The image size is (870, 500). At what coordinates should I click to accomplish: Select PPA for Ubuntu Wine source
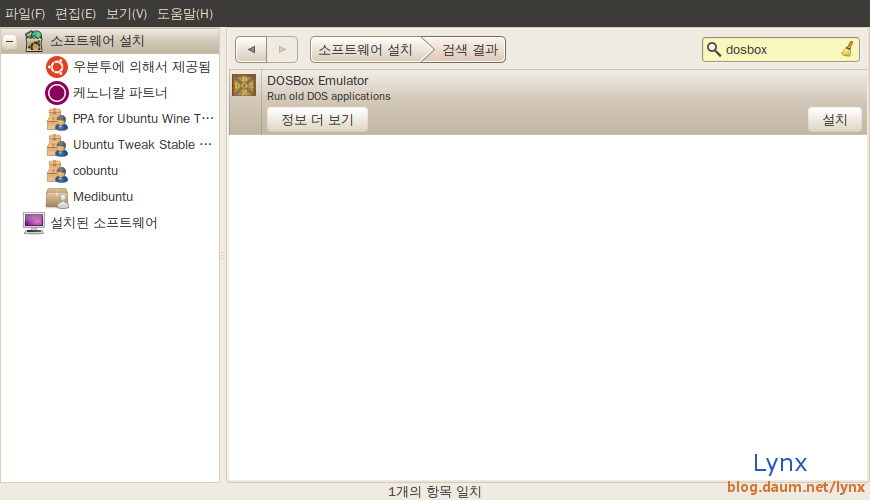[x=143, y=119]
